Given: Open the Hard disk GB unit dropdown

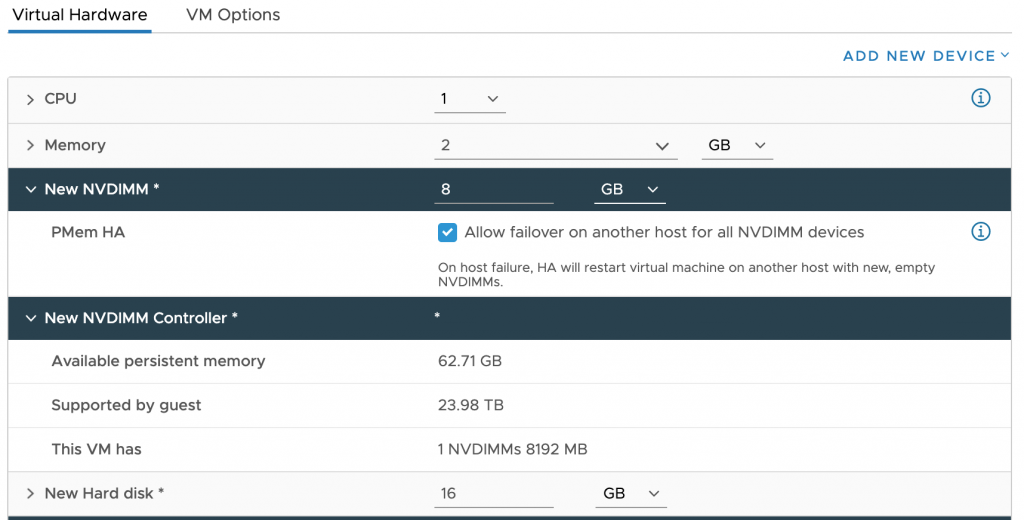Looking at the screenshot, I should 630,494.
